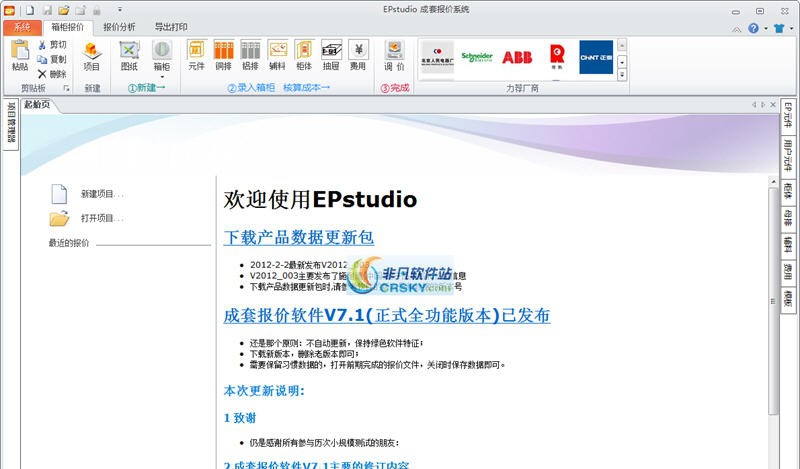Image resolution: width=800 pixels, height=469 pixels.
Task: Open the dropdown arrow beside help icon
Action: tap(766, 29)
